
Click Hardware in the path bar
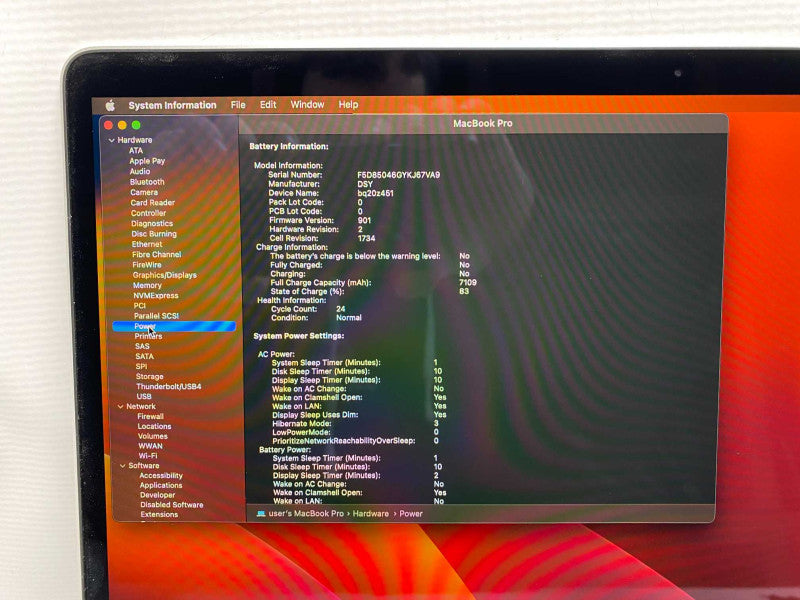(x=370, y=514)
